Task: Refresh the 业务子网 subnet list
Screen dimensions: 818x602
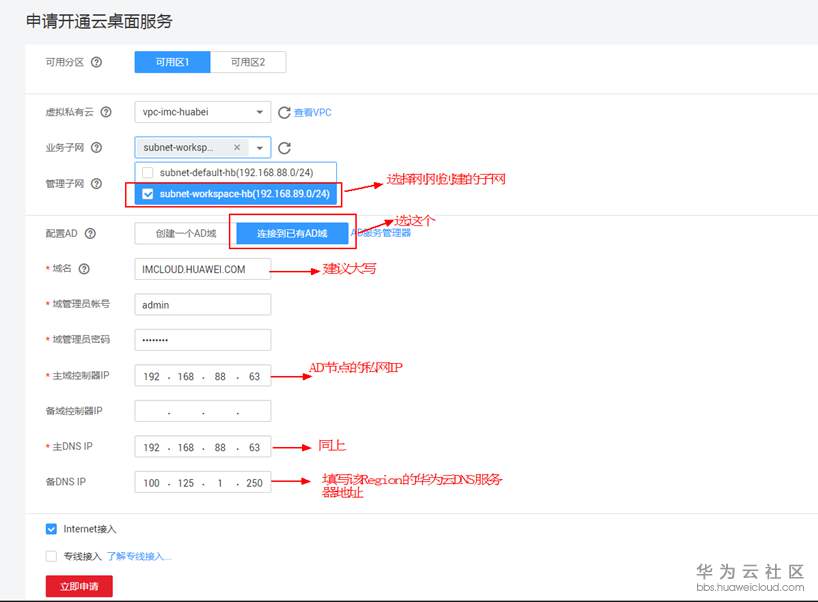Action: click(284, 148)
